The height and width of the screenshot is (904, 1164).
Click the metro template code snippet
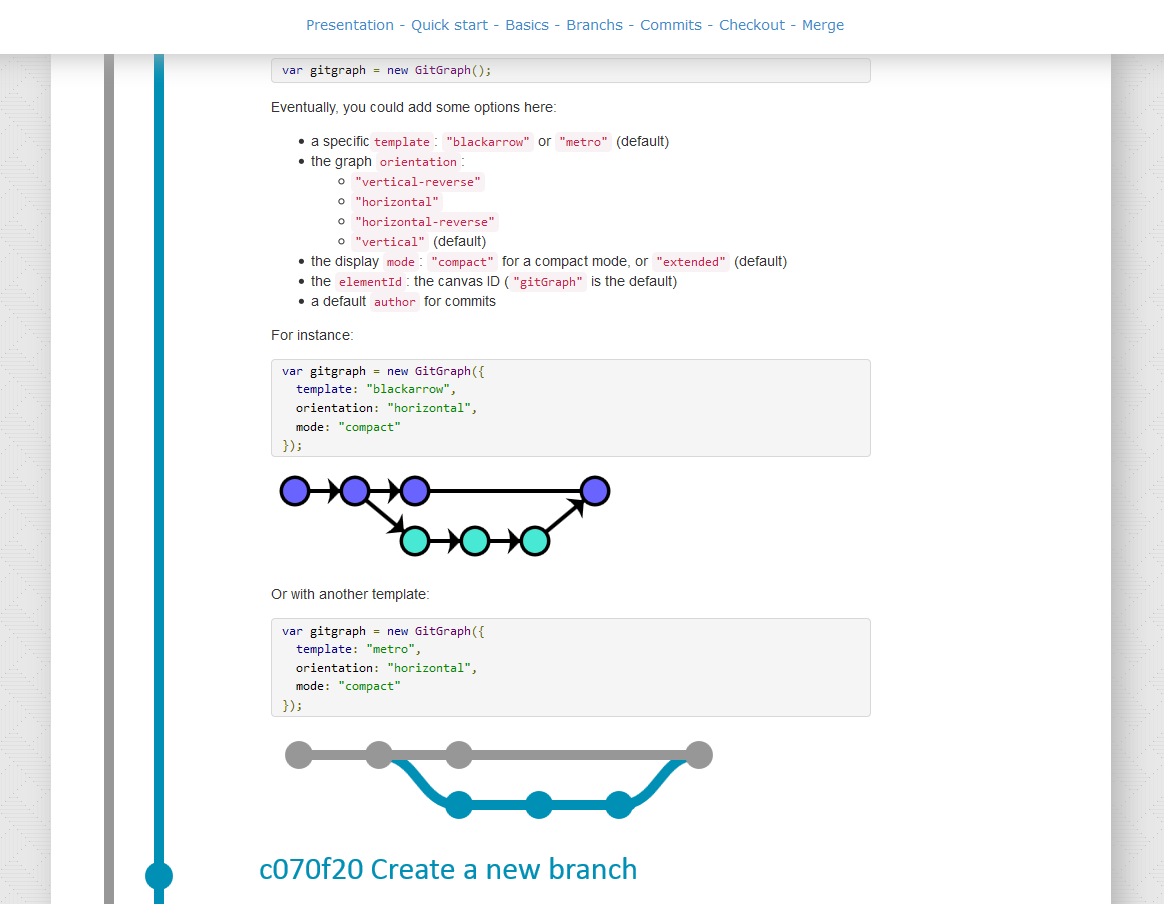[570, 667]
